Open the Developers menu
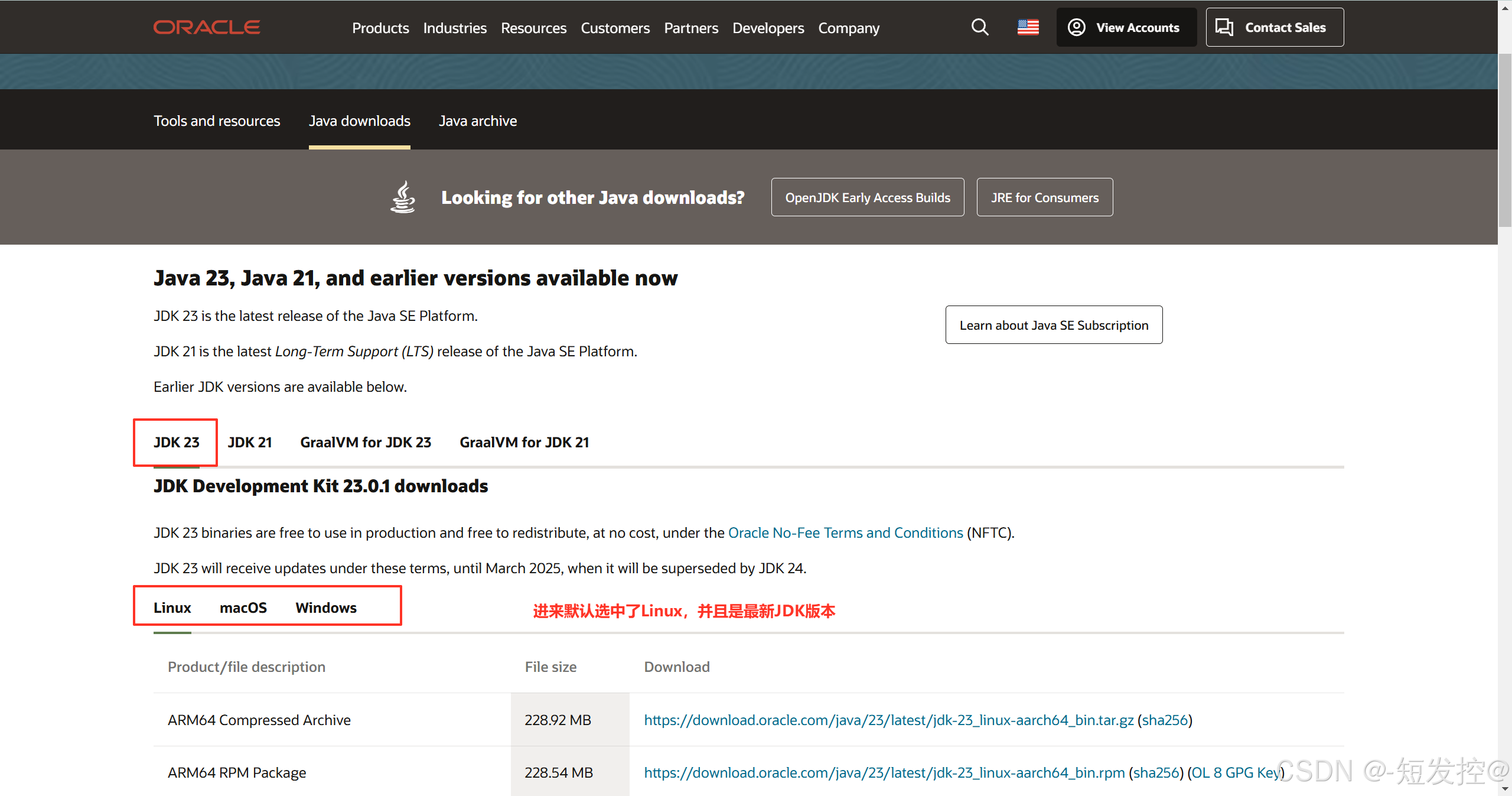This screenshot has height=796, width=1512. [768, 28]
